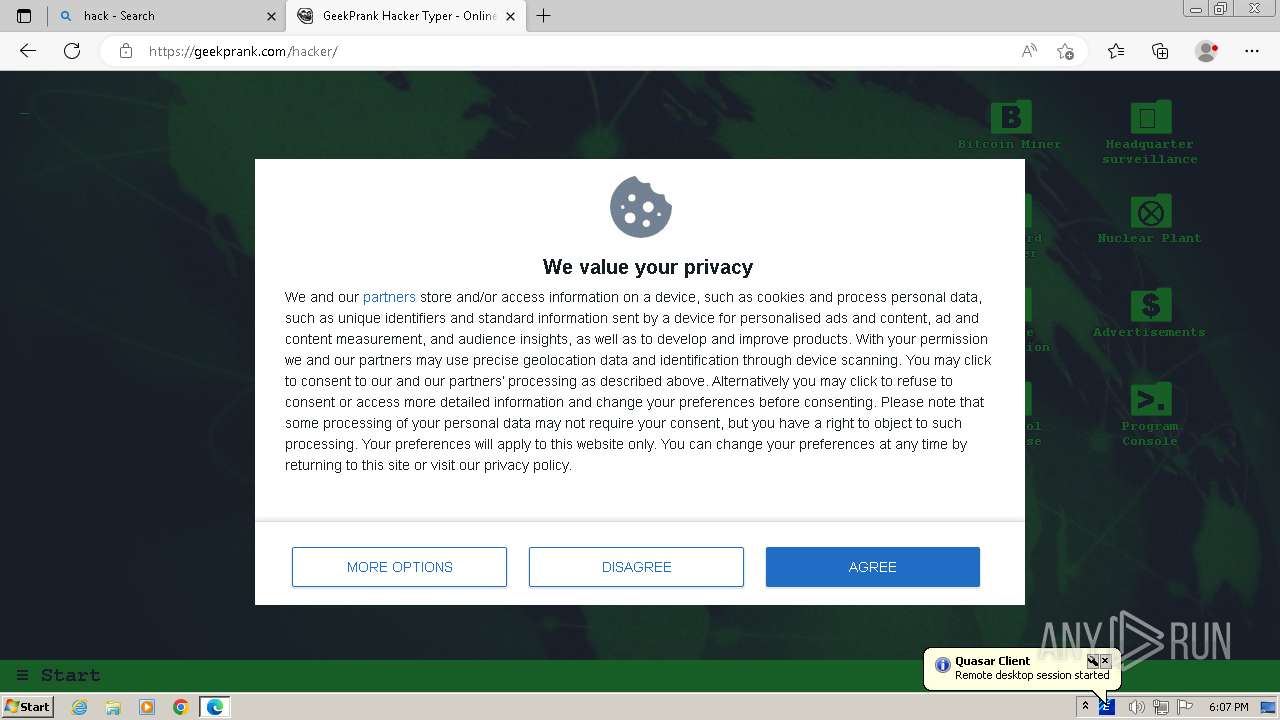Open the Program Console icon

coord(1150,400)
